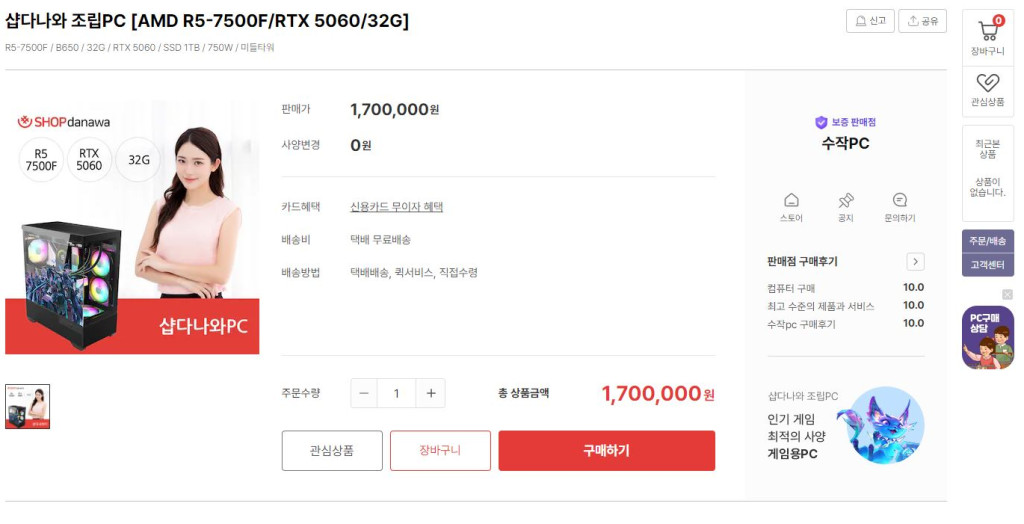Open the PC구매 상담 consultation icon
The height and width of the screenshot is (524, 1024).
coord(987,338)
